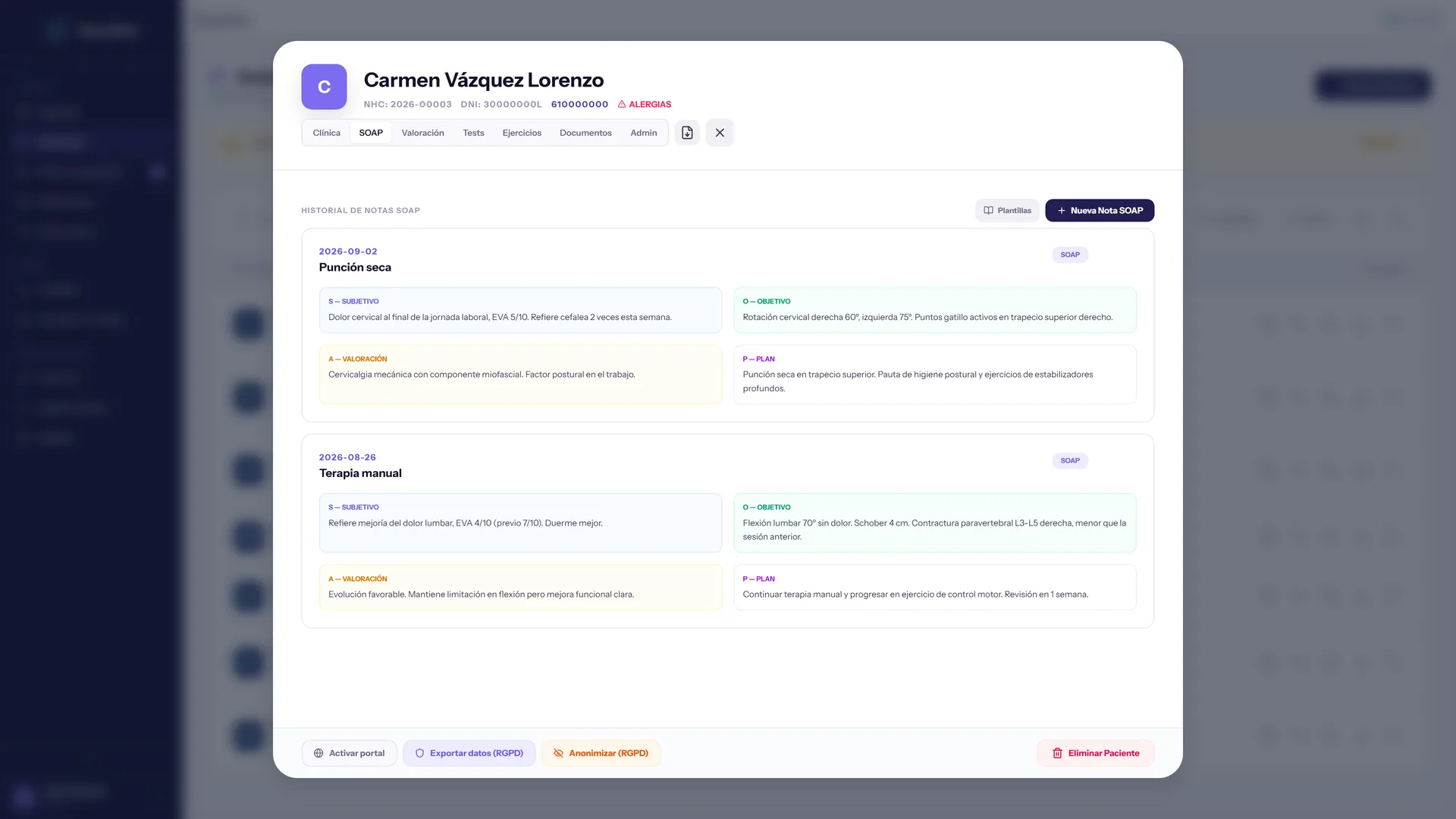Click the Objetivo box about flexión lumbar 70°

pyautogui.click(x=935, y=523)
